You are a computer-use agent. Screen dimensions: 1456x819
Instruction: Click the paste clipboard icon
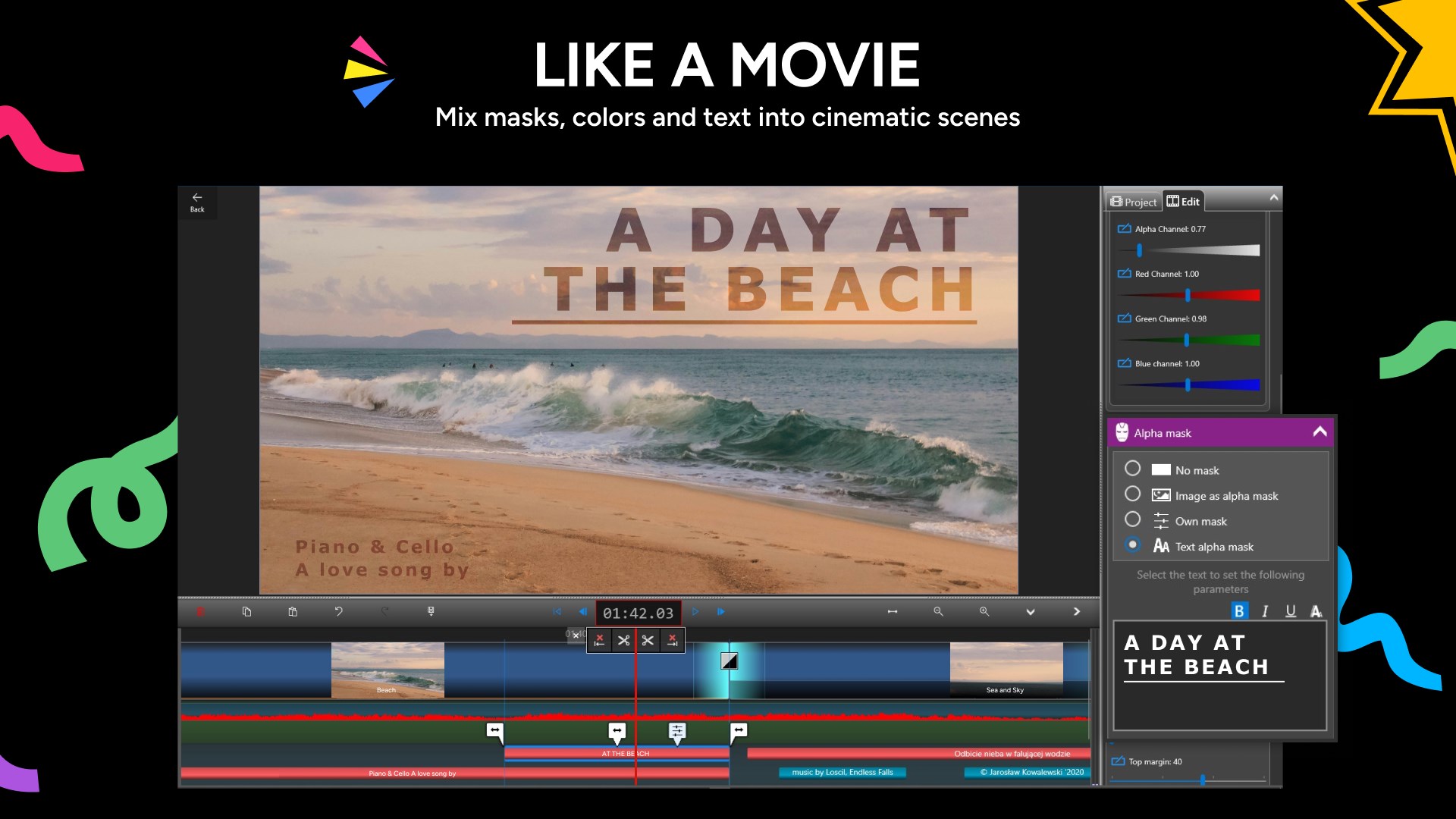click(x=293, y=612)
